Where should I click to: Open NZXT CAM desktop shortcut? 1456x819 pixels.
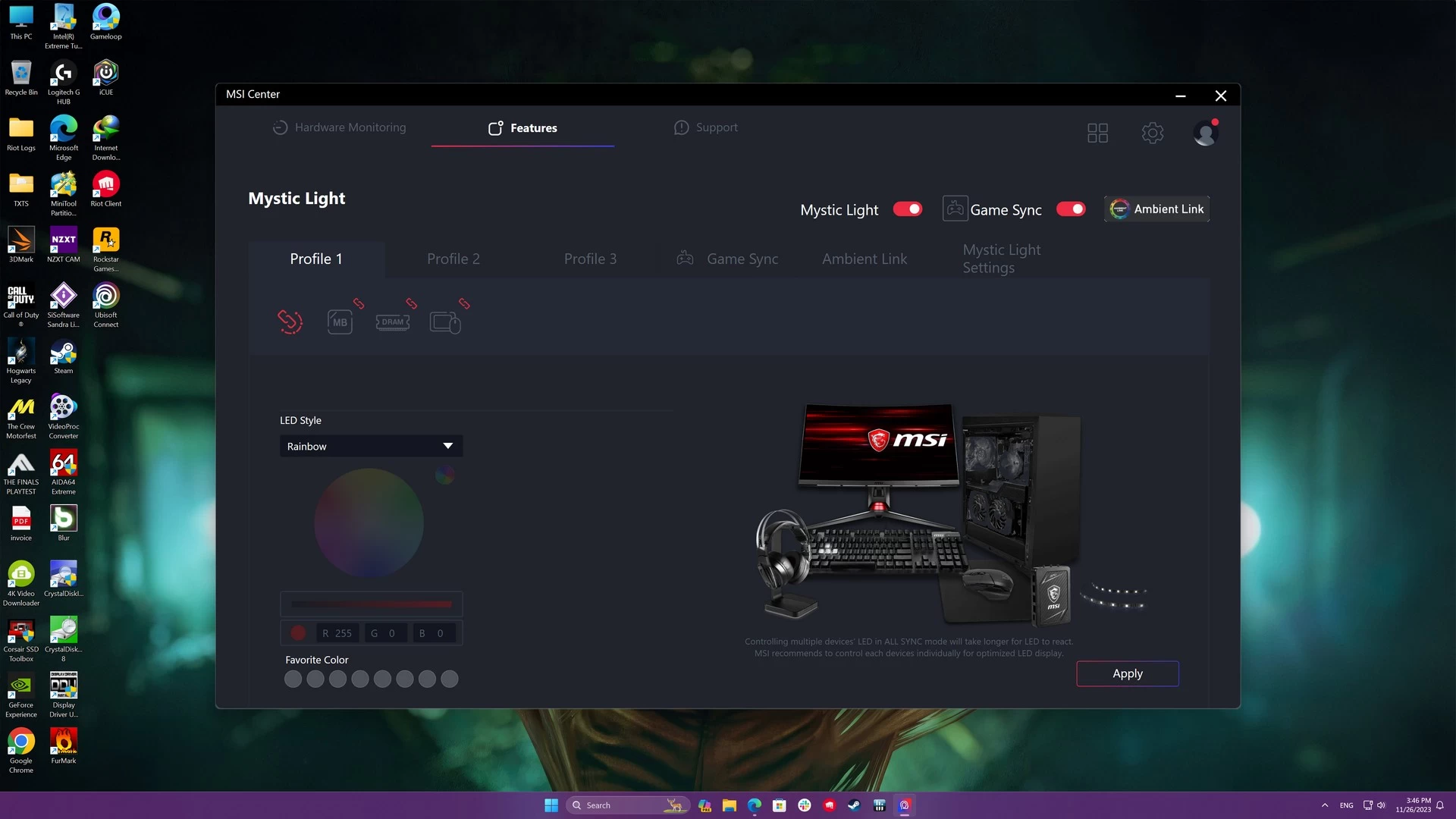click(x=64, y=245)
